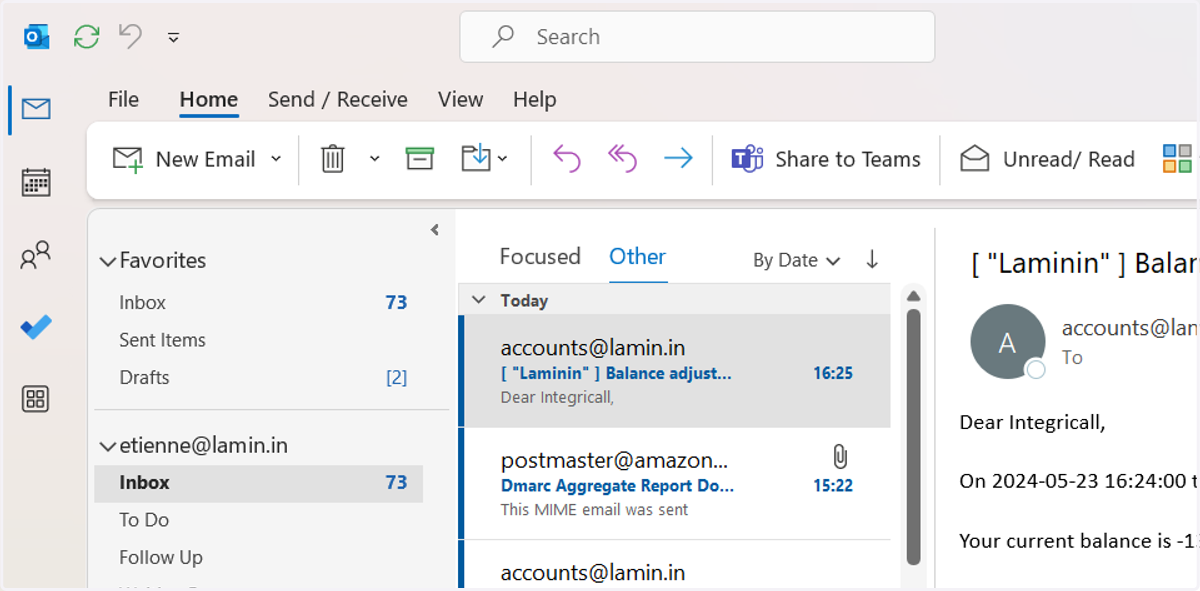
Task: Open the bottom accounts@lamin.in email
Action: [x=675, y=566]
